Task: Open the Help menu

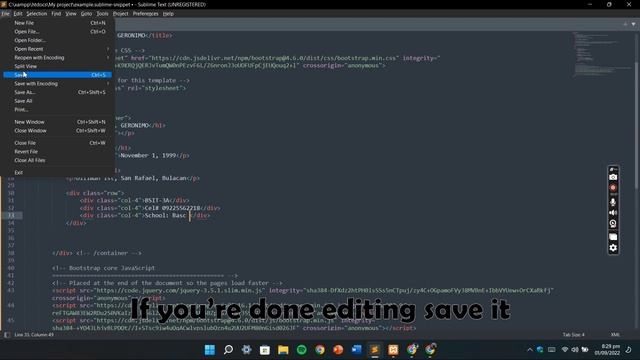Action: (168, 13)
